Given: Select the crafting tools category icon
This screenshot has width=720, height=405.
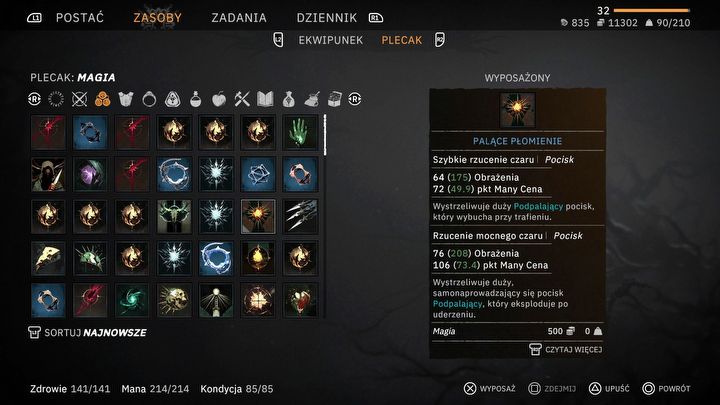Looking at the screenshot, I should click(242, 99).
